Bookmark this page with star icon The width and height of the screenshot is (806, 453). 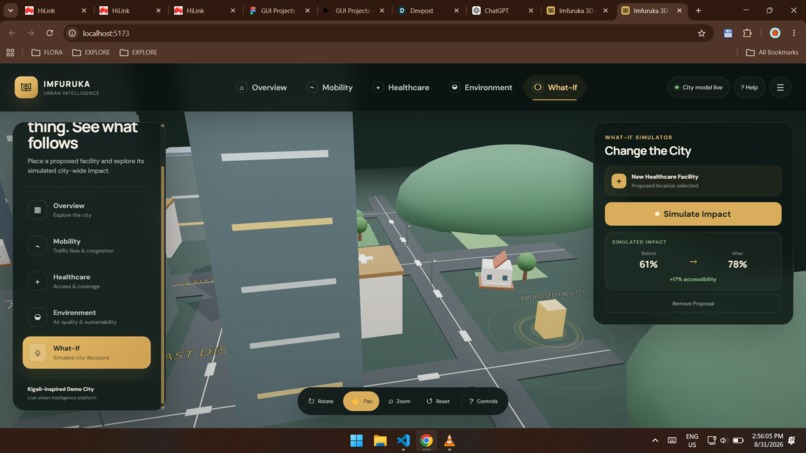[x=701, y=33]
